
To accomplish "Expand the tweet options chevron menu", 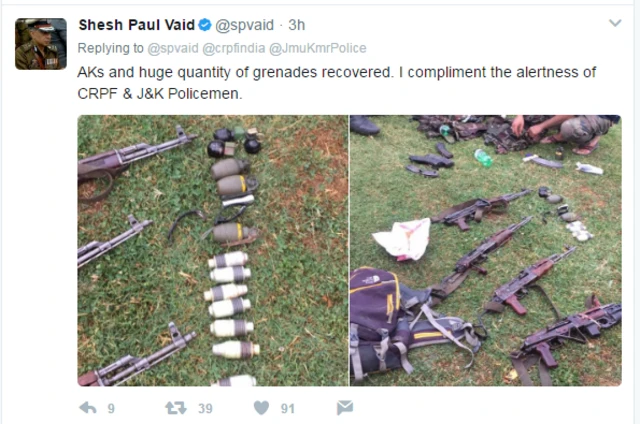I will click(x=615, y=23).
